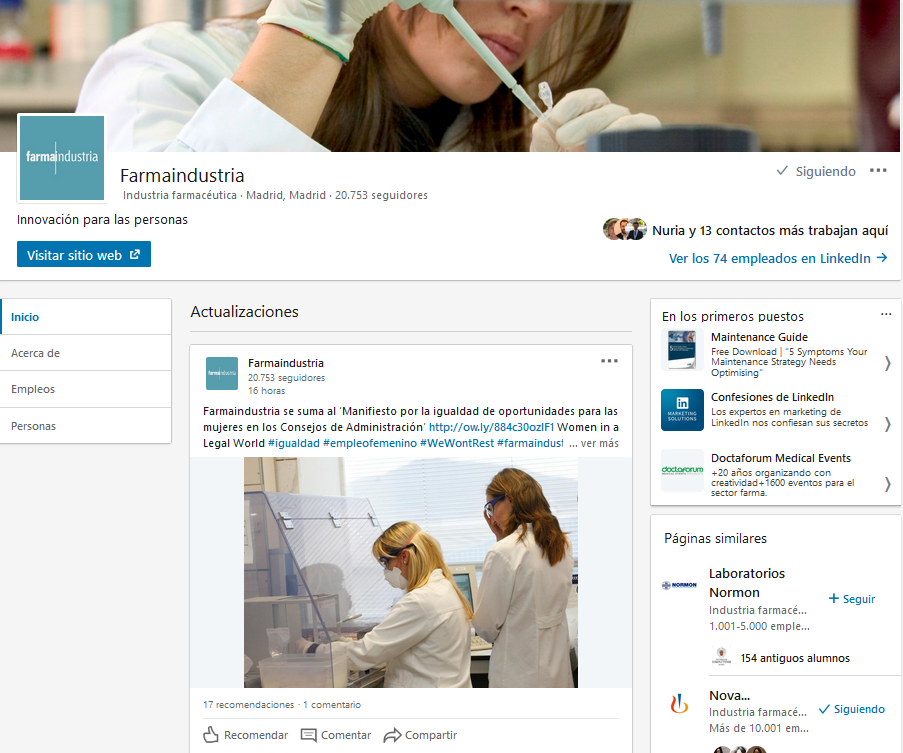
Task: Expand the Confesiones de LinkedIn chevron
Action: click(887, 424)
